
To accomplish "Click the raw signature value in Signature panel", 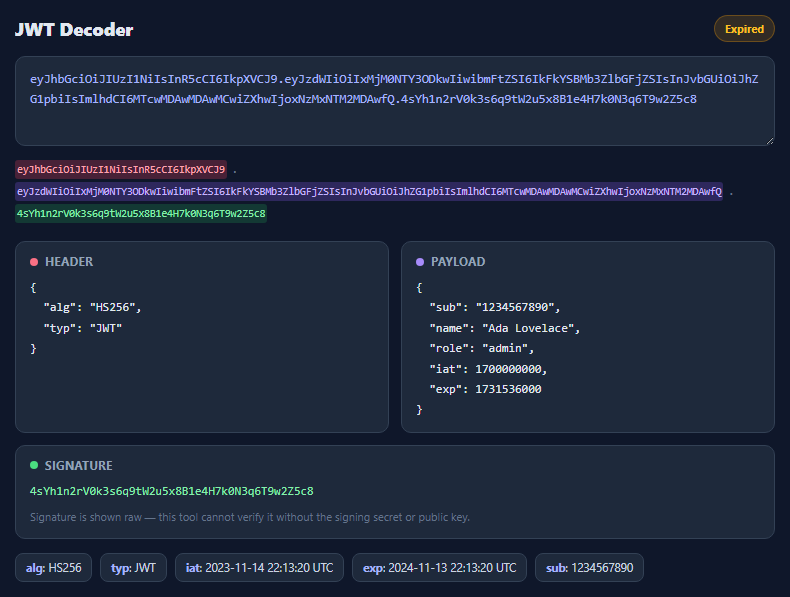I will [172, 491].
